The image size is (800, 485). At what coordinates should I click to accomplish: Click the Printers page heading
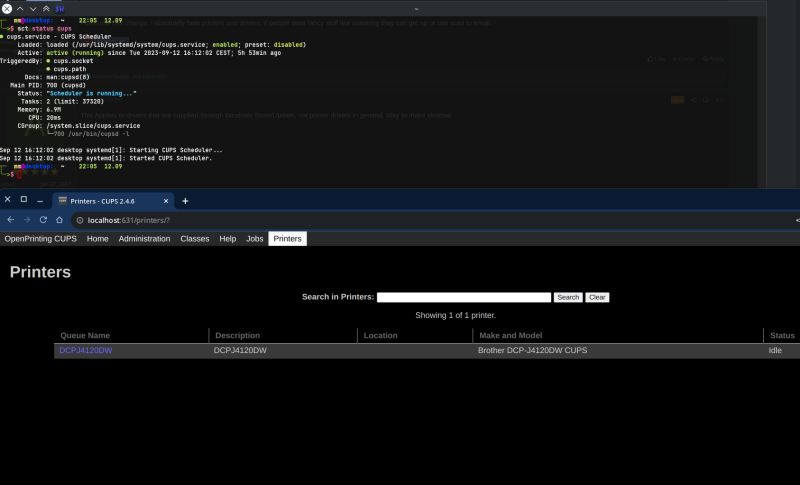(40, 272)
